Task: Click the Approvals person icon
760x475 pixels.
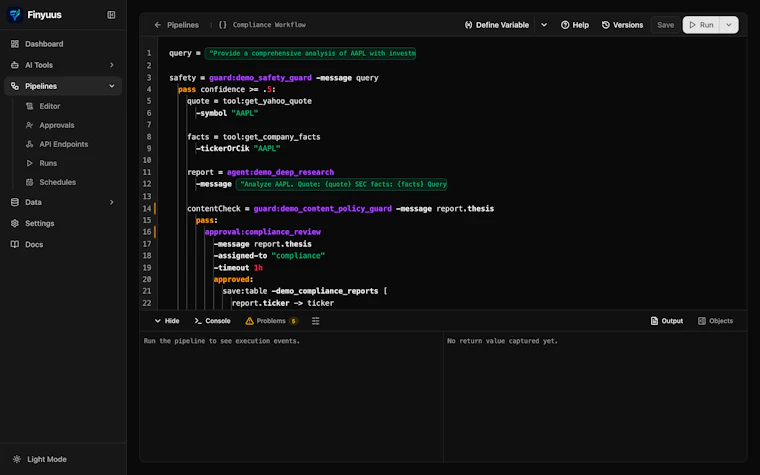Action: pos(30,125)
